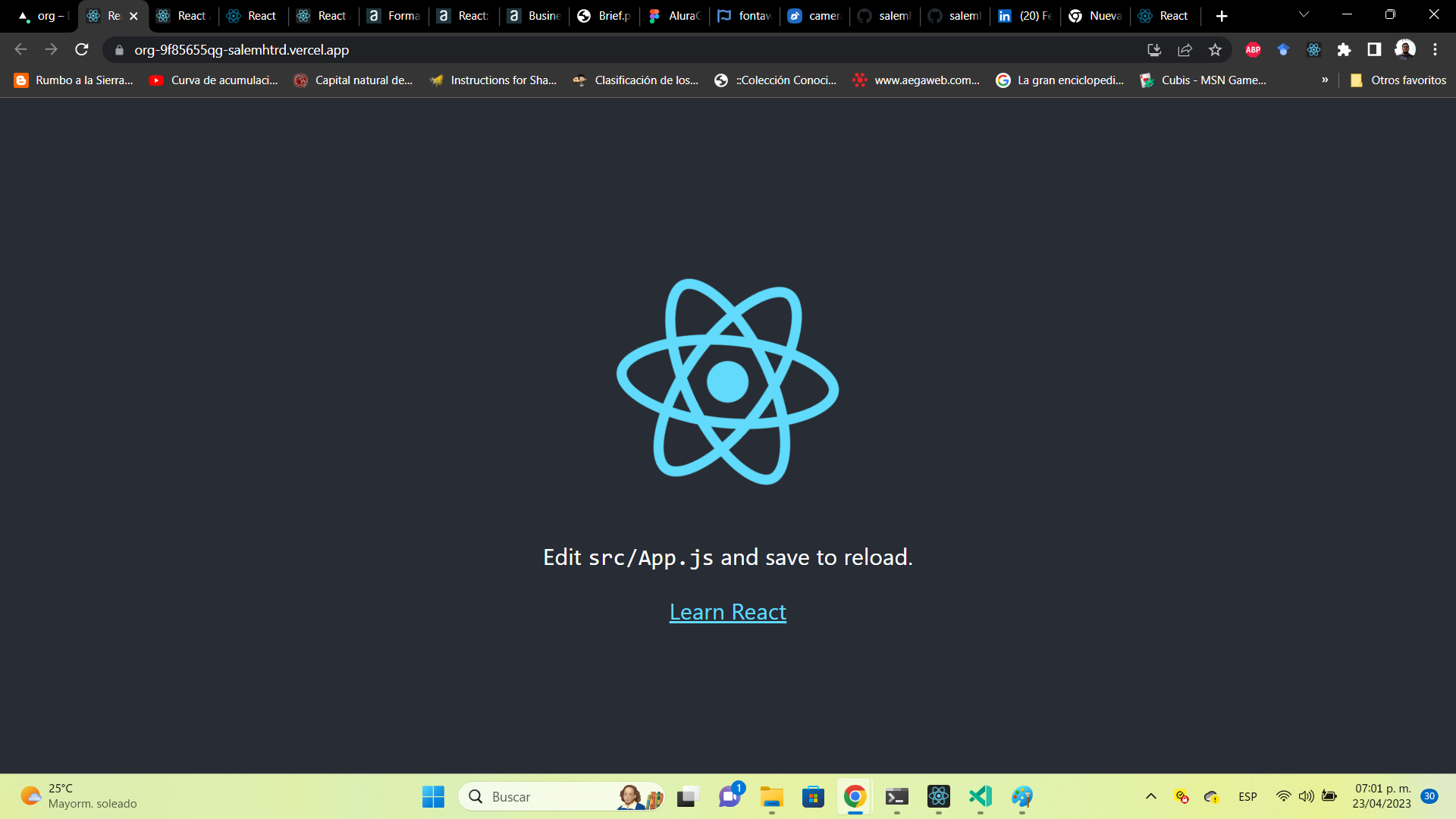Open the Extensions puzzle piece menu
The height and width of the screenshot is (819, 1456).
coord(1344,50)
